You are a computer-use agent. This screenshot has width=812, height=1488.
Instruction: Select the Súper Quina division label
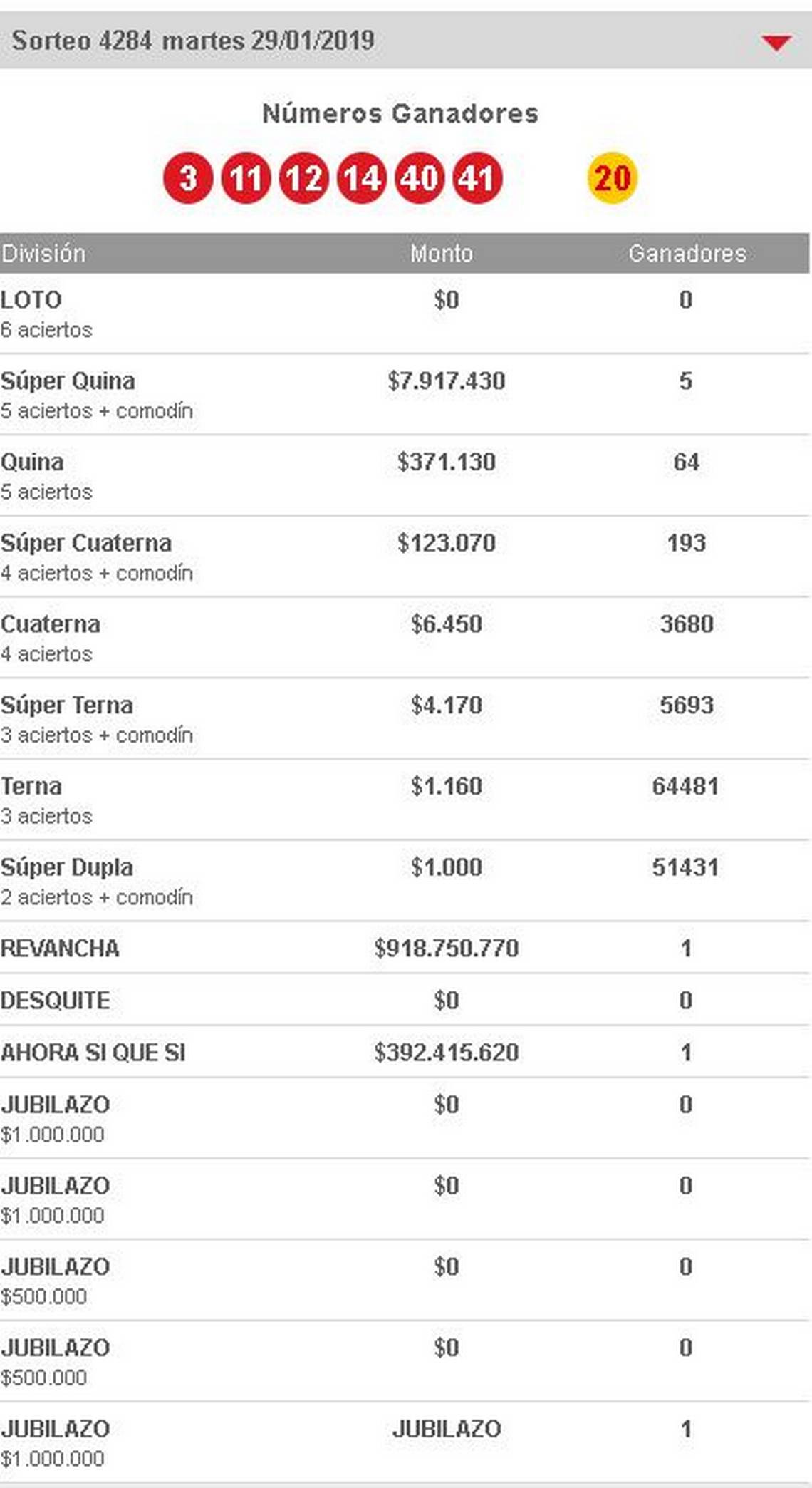pos(68,381)
